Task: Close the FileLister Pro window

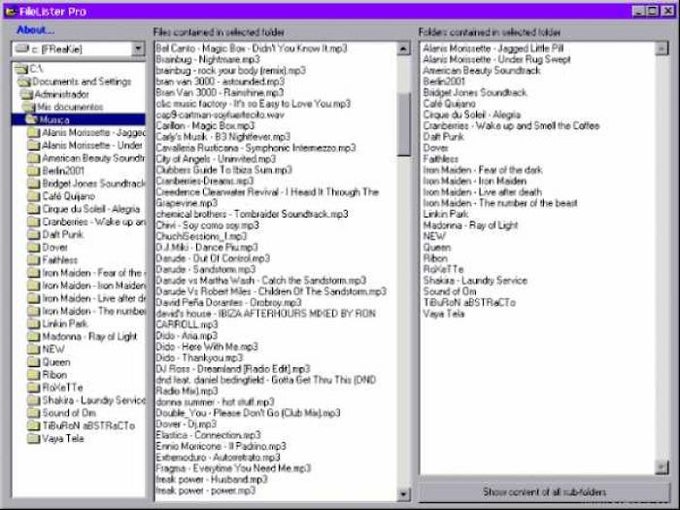Action: 668,11
